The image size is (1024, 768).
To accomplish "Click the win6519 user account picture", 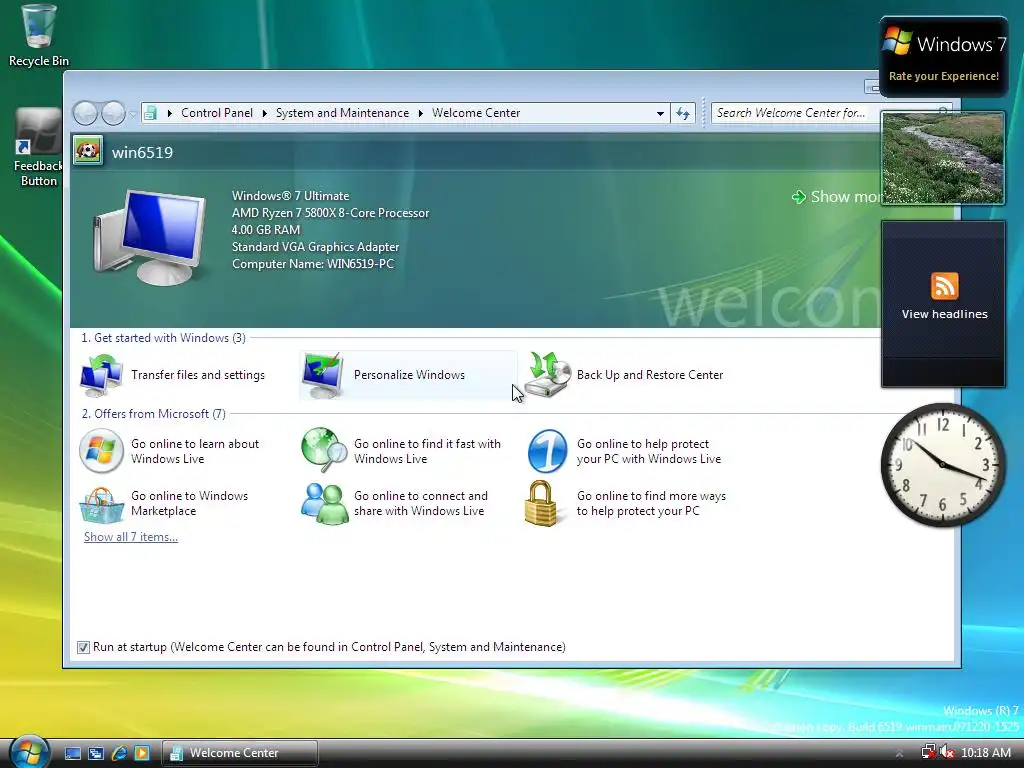I will point(88,151).
